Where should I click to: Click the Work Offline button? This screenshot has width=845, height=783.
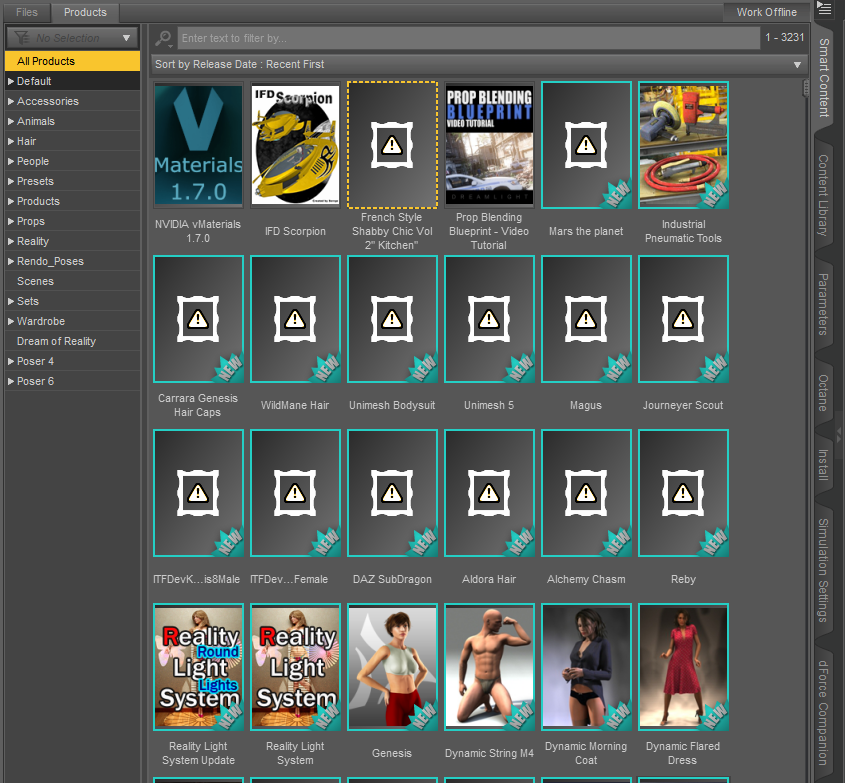[x=766, y=12]
